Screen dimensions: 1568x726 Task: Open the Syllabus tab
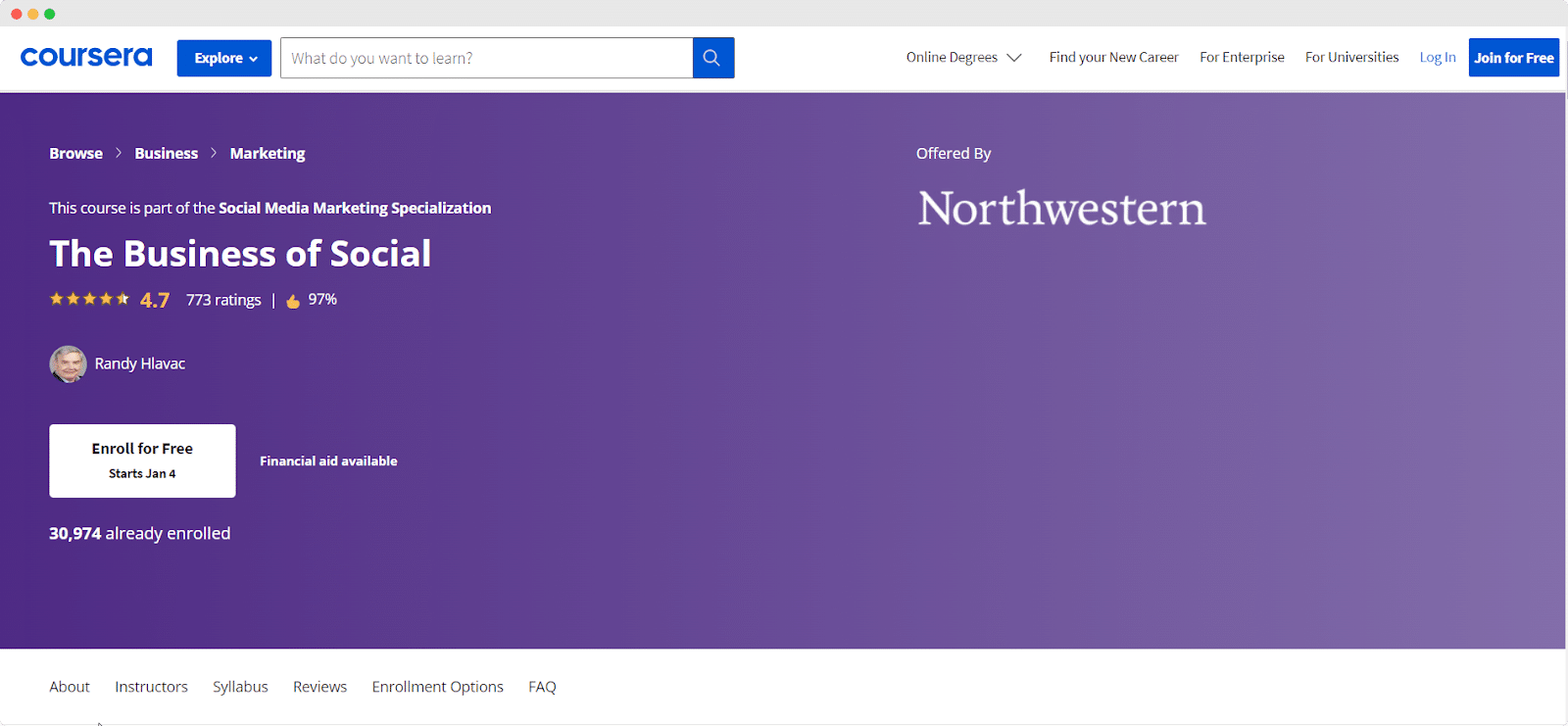[x=240, y=687]
